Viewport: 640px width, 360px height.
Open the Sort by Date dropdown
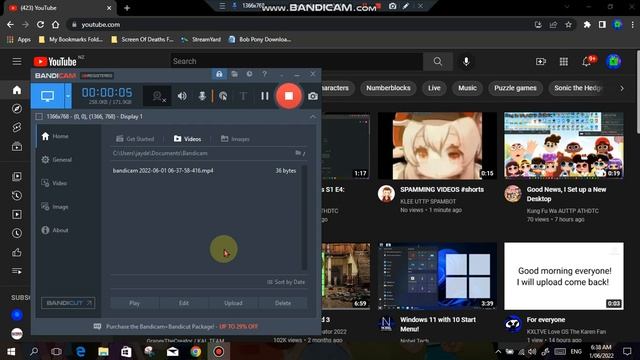286,282
